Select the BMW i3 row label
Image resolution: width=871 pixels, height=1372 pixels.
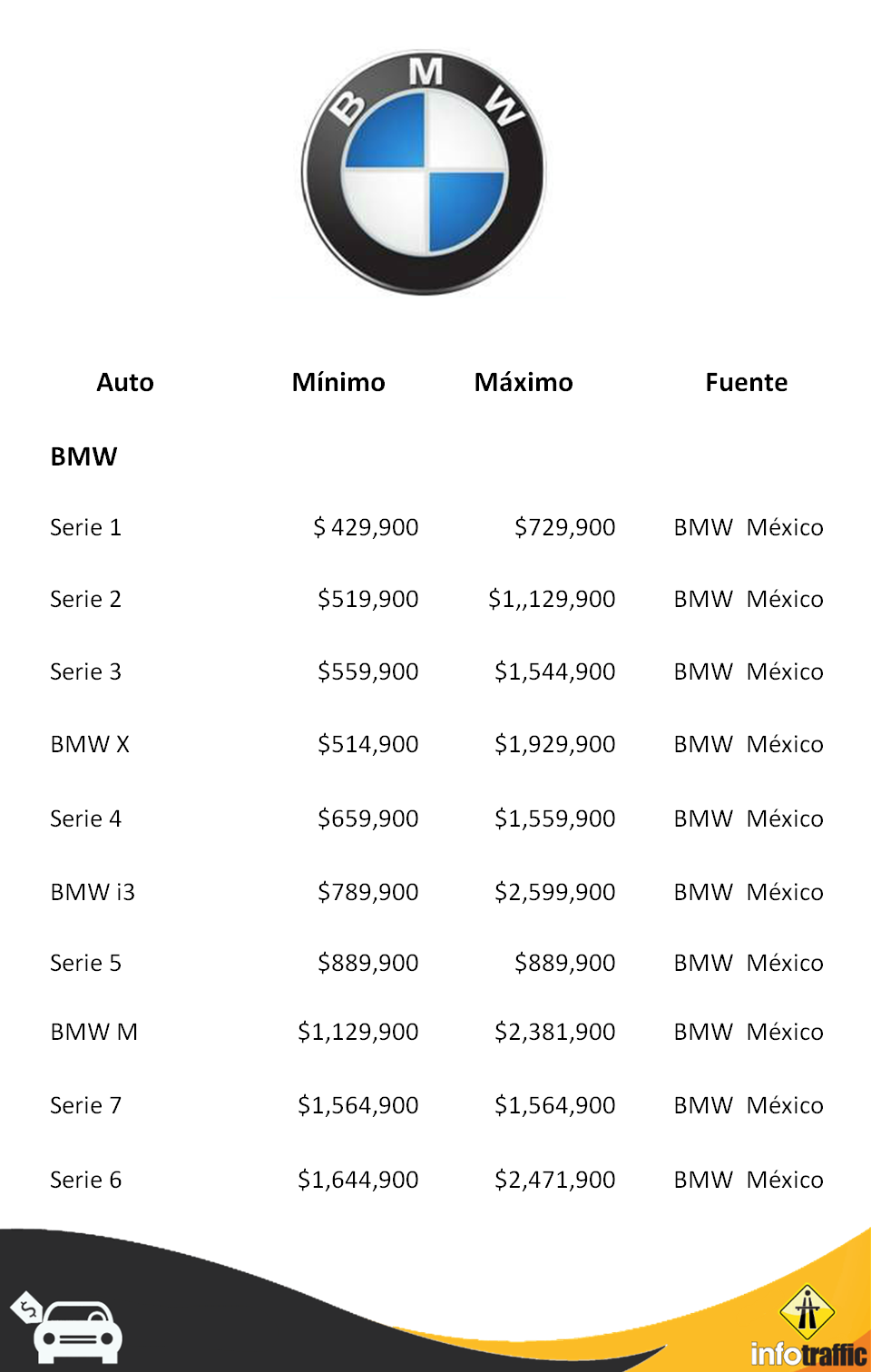click(93, 892)
